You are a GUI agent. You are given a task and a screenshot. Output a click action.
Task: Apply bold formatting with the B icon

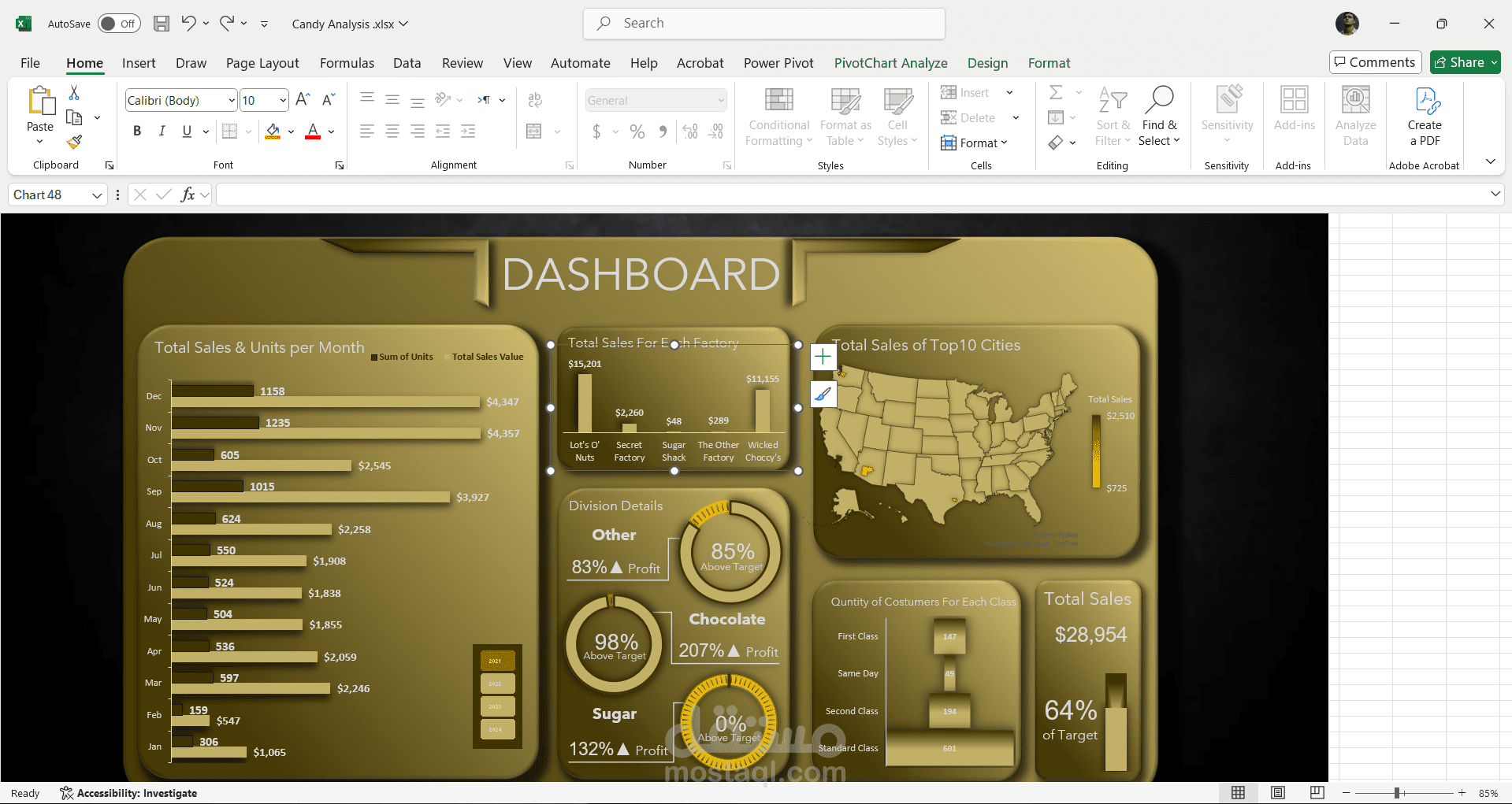coord(137,132)
